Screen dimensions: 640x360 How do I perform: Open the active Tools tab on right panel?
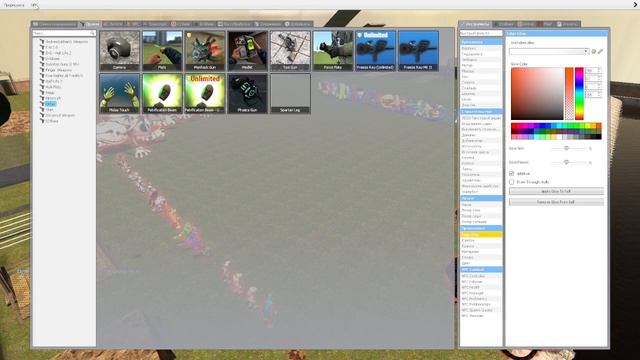[476, 24]
